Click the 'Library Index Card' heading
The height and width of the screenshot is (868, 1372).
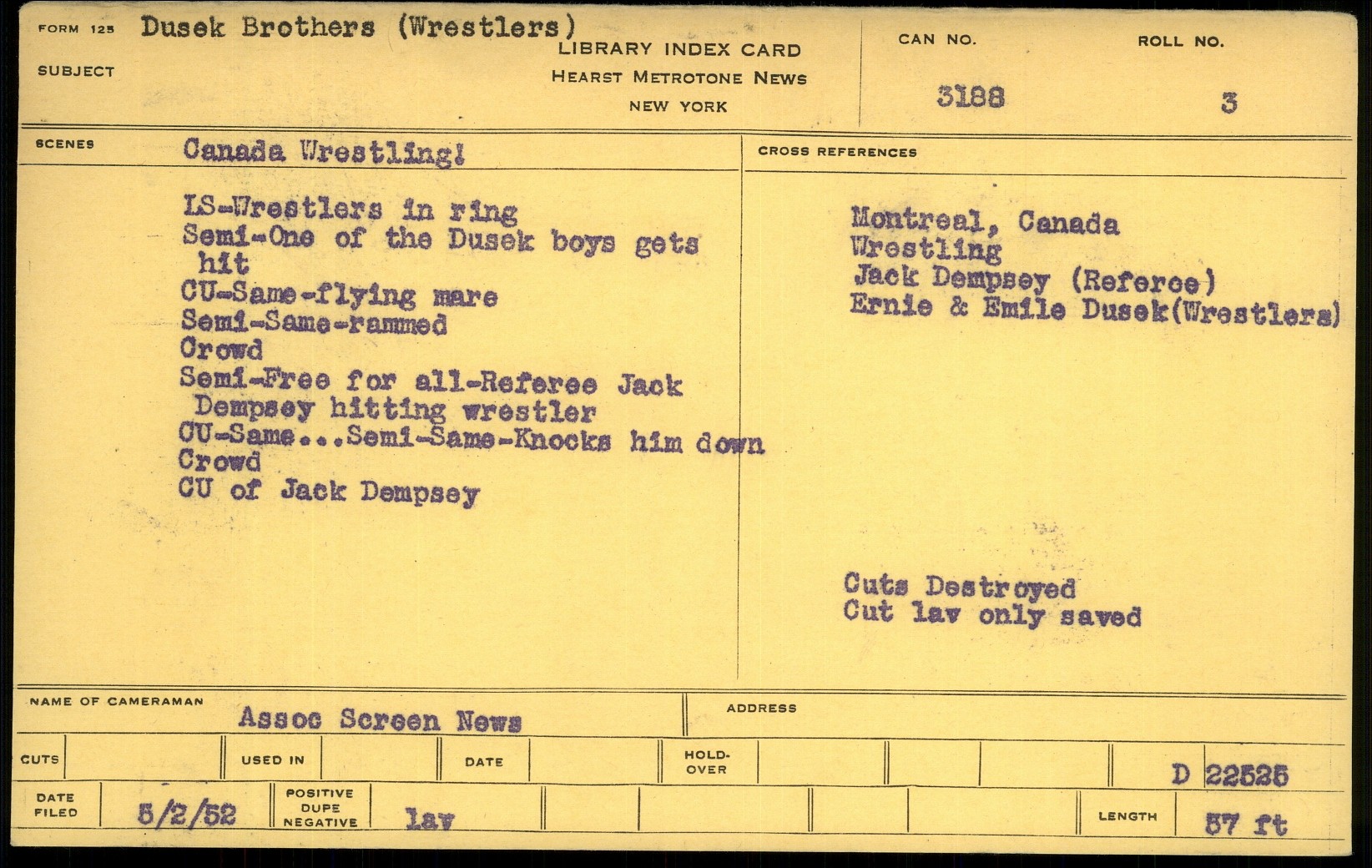tap(679, 50)
